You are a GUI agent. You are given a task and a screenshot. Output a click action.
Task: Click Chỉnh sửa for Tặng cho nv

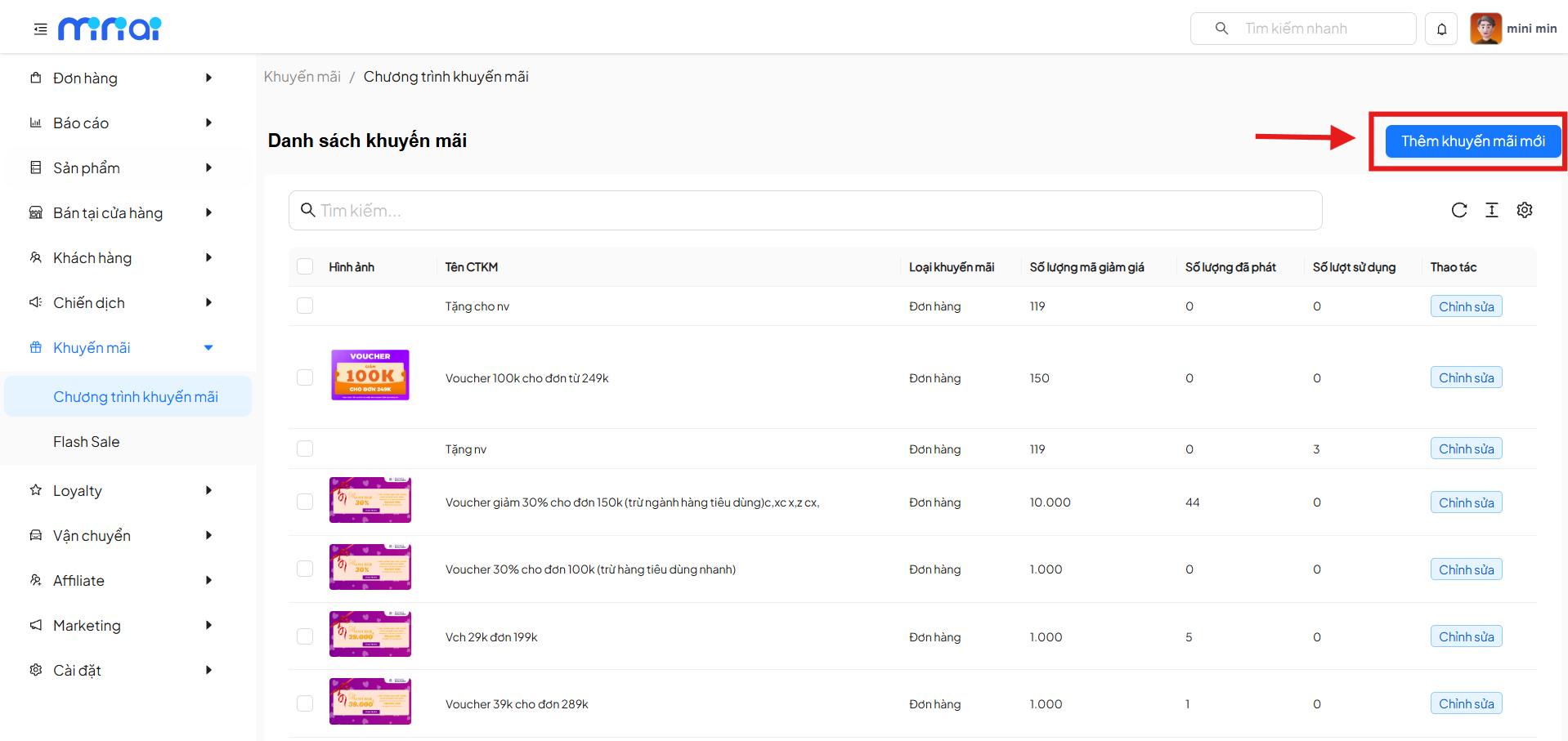[1466, 306]
